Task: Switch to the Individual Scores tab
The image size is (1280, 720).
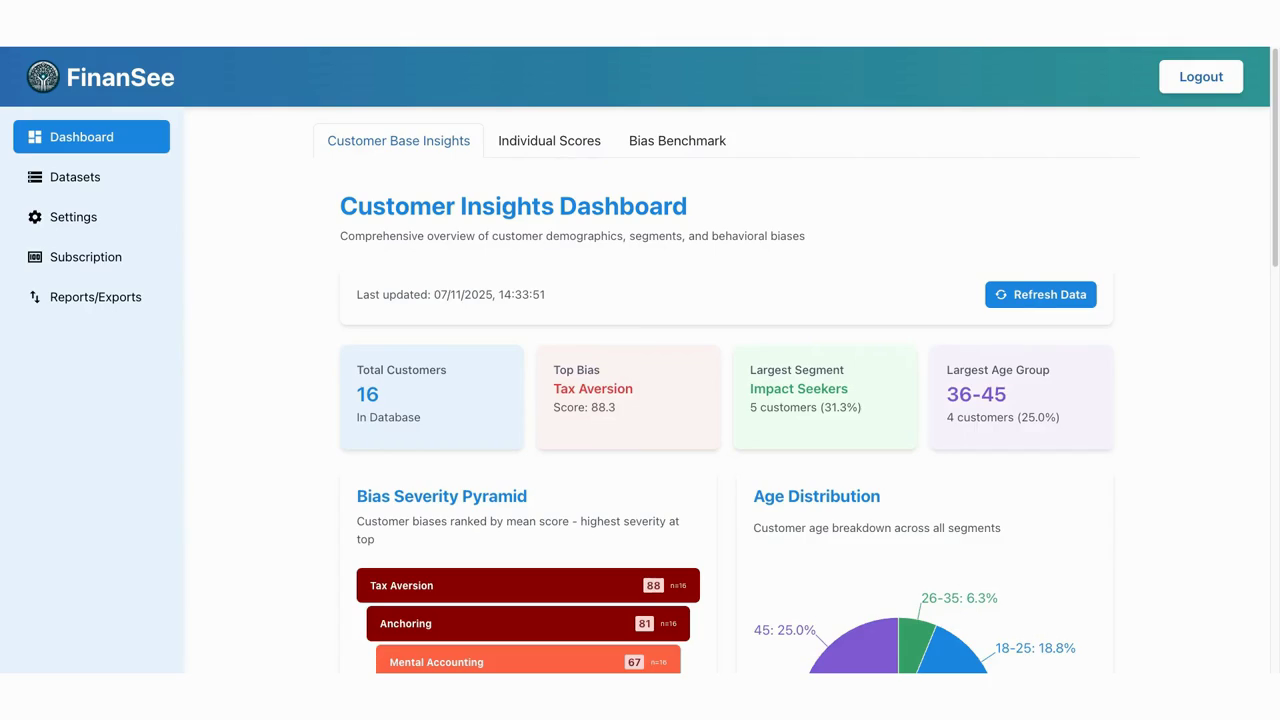Action: pos(549,141)
